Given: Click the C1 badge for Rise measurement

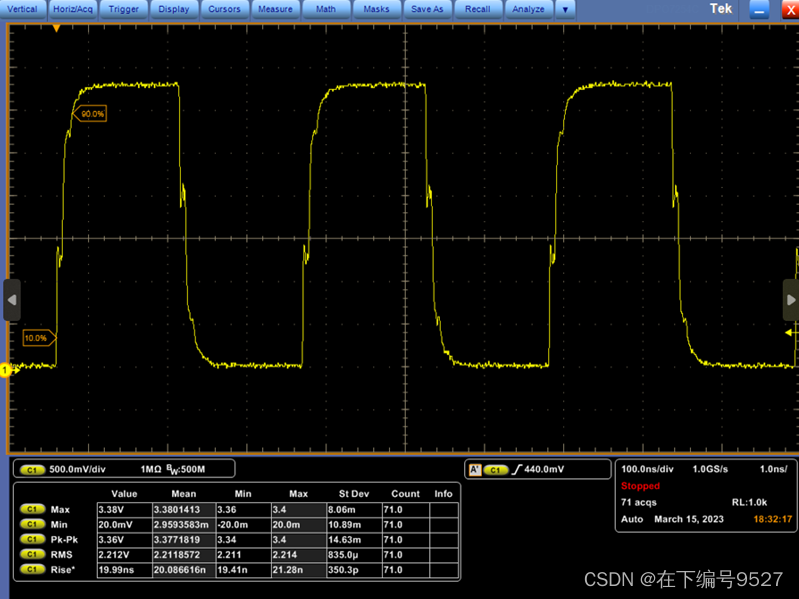Looking at the screenshot, I should (32, 569).
